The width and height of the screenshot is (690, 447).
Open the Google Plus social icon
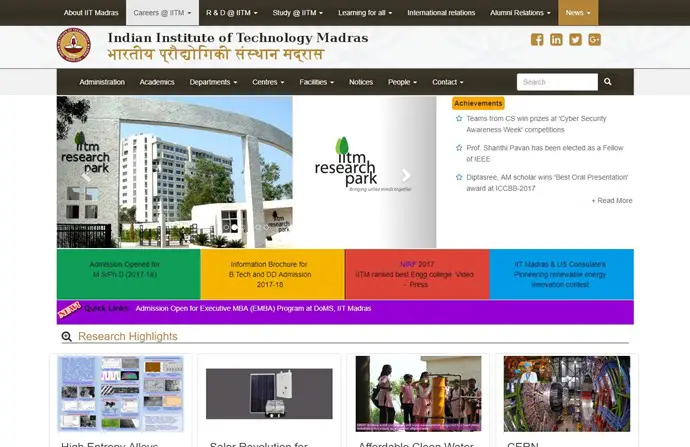pyautogui.click(x=595, y=40)
